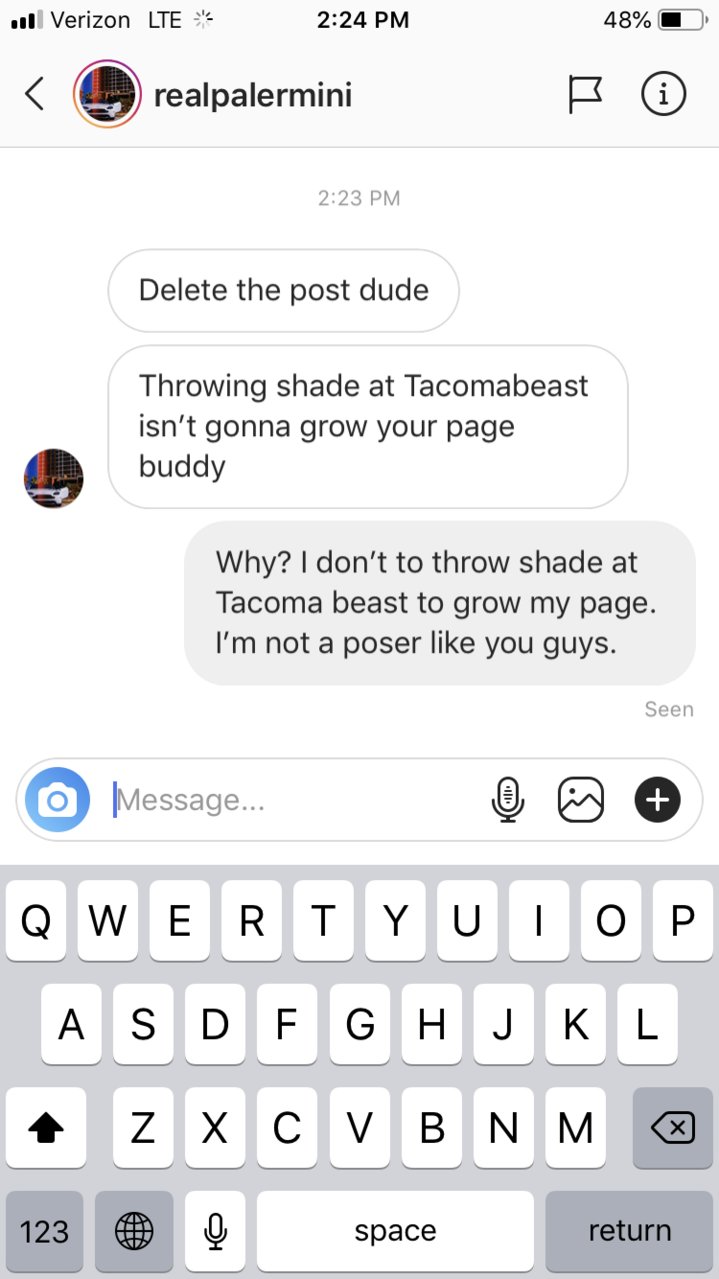Tap the space bar key
Screen dimensions: 719x1279
[x=395, y=1231]
